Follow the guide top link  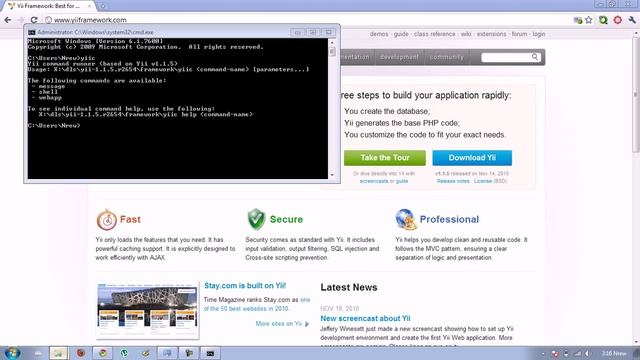(401, 34)
